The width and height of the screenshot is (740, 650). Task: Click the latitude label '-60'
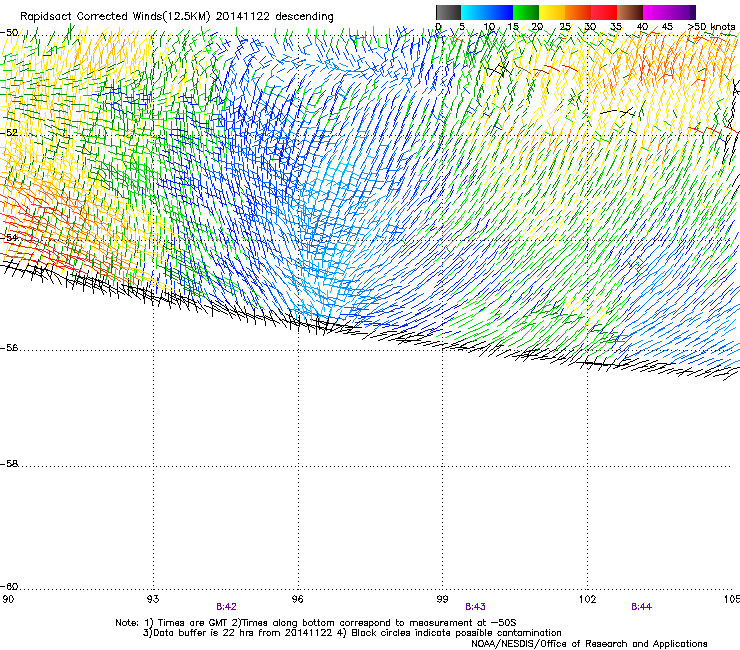9,587
